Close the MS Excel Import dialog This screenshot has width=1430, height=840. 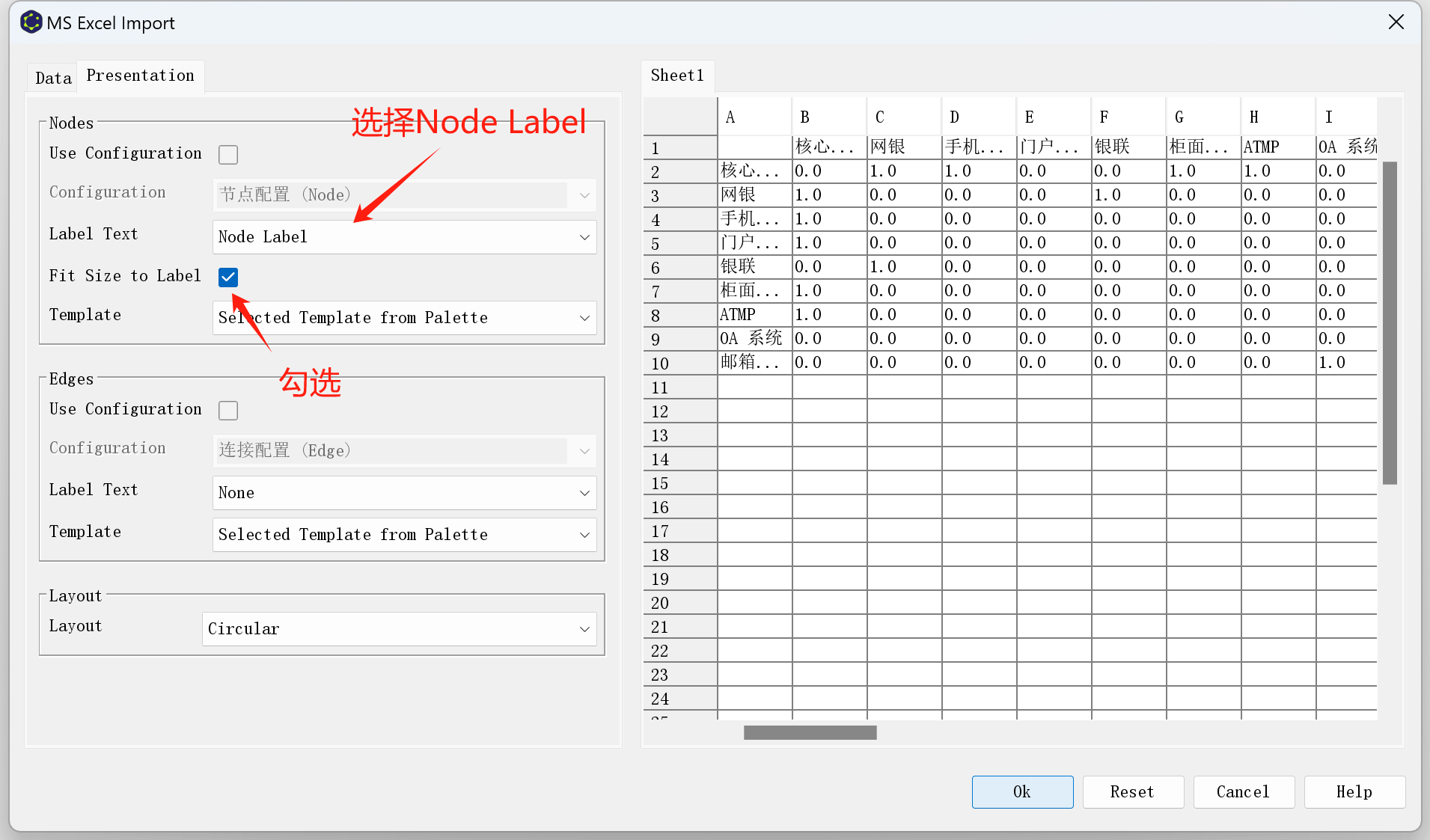(1396, 22)
